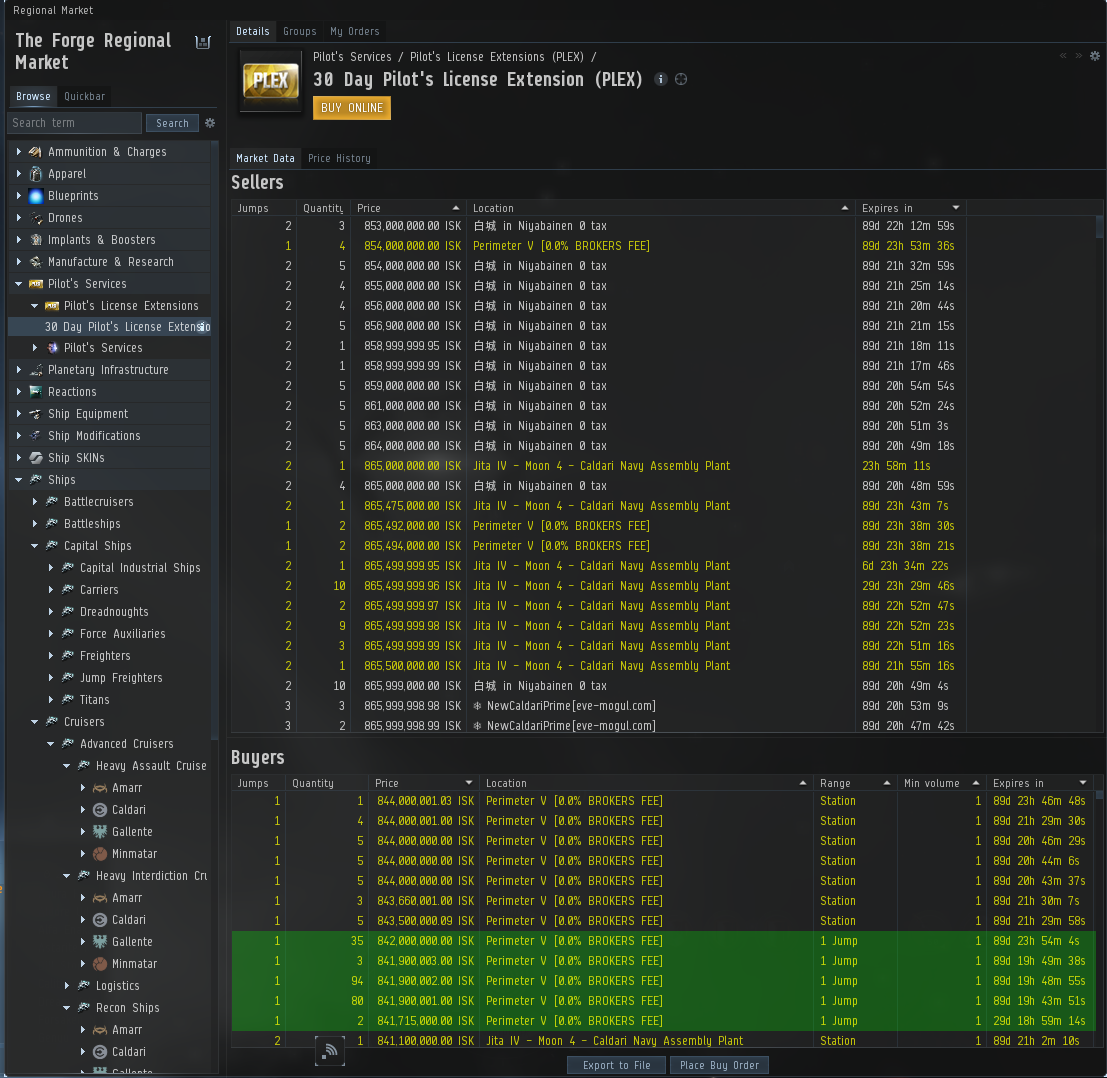Select the Browse tab
Viewport: 1107px width, 1078px height.
(33, 96)
